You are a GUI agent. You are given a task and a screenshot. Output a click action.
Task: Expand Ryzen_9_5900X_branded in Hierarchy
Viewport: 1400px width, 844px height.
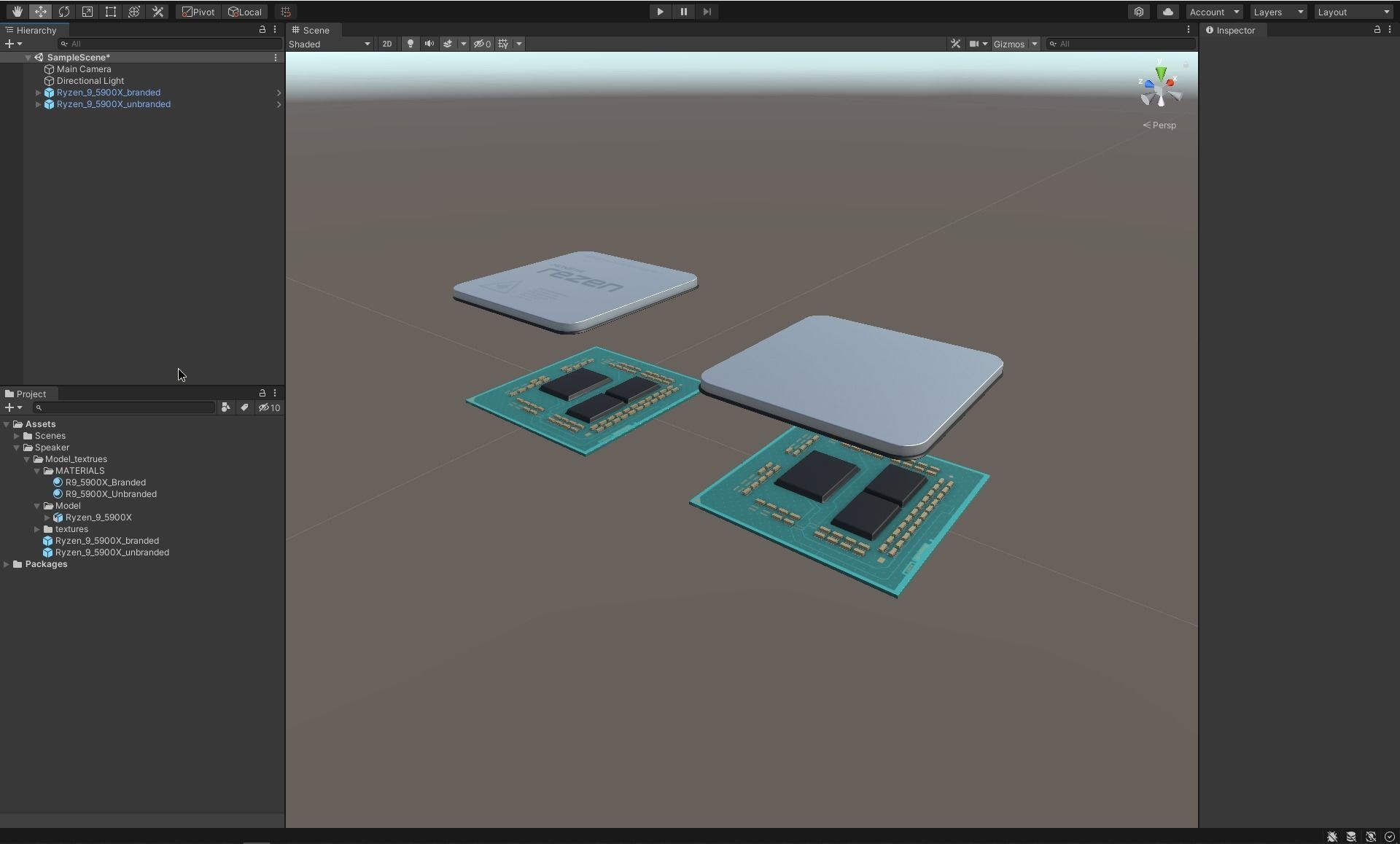(38, 93)
